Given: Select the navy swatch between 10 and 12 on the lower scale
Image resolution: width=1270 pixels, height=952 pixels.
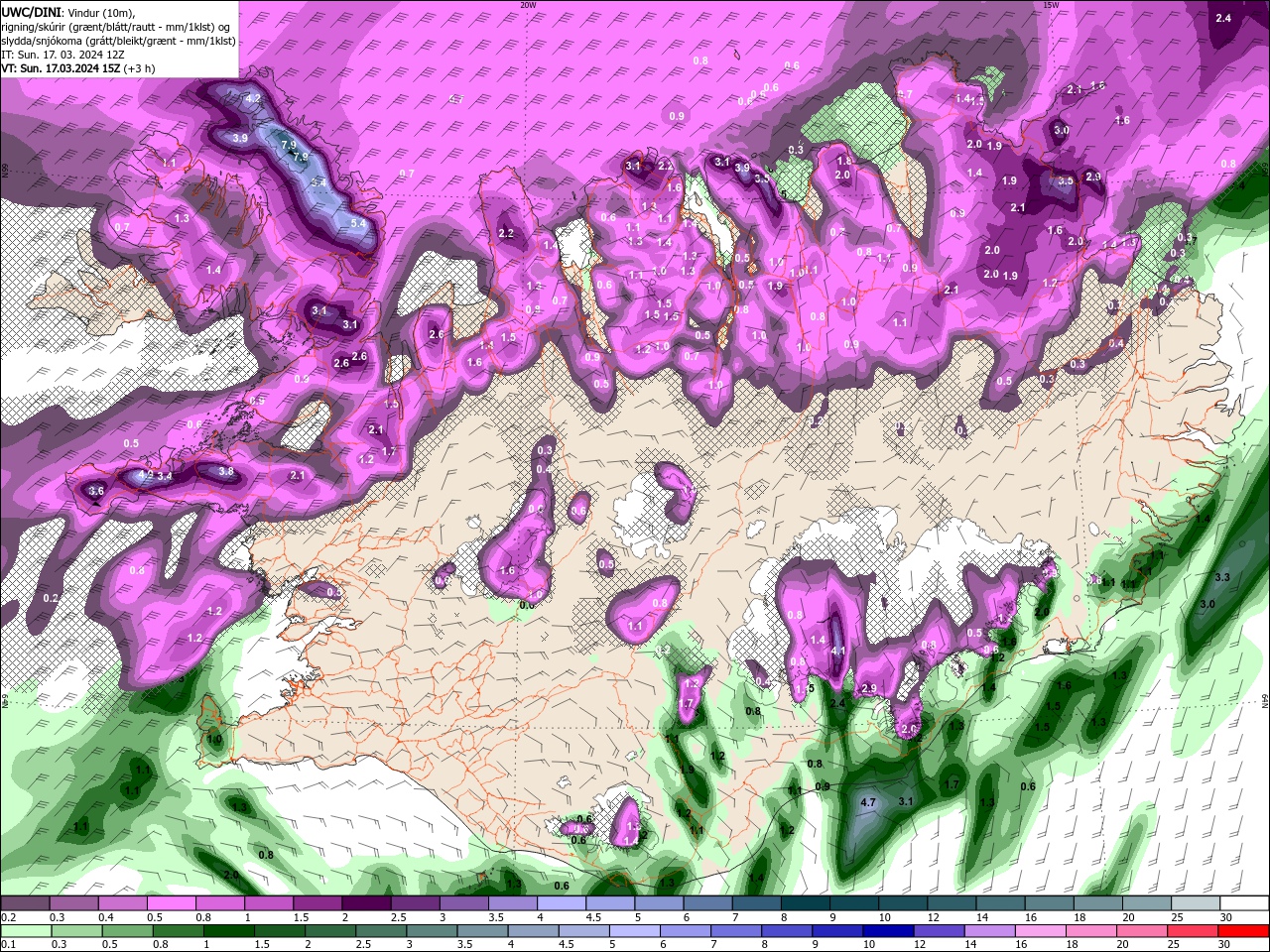Looking at the screenshot, I should point(887,931).
